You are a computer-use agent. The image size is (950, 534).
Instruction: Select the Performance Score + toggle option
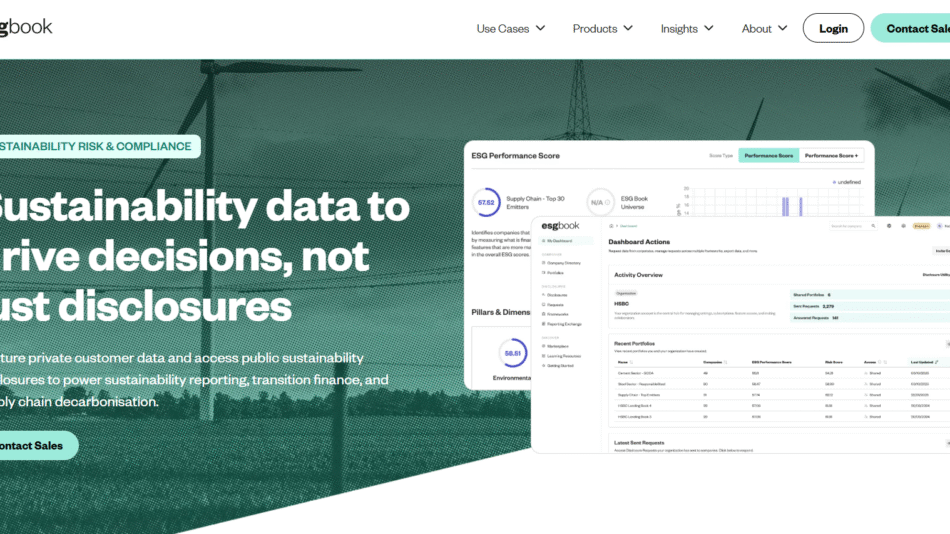(x=831, y=156)
